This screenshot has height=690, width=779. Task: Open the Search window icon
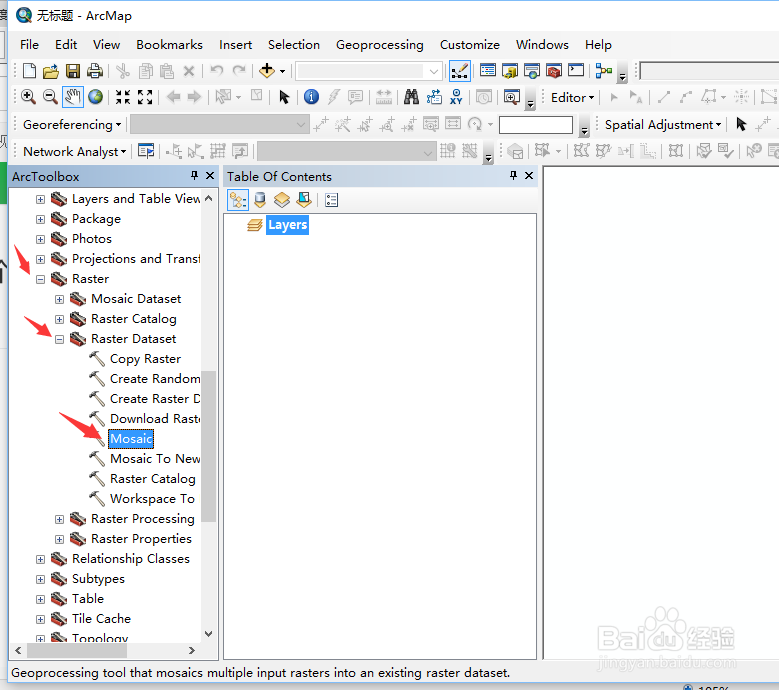(x=532, y=71)
